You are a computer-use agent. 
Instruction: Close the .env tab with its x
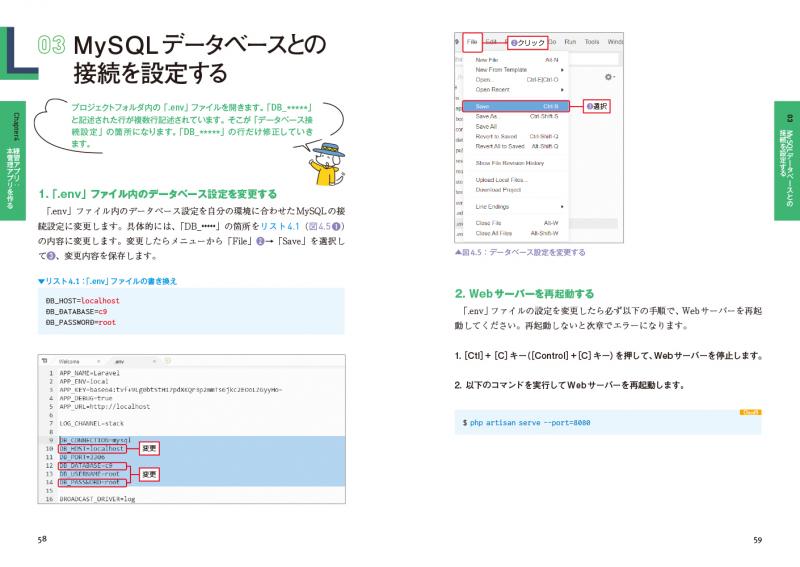pyautogui.click(x=154, y=361)
